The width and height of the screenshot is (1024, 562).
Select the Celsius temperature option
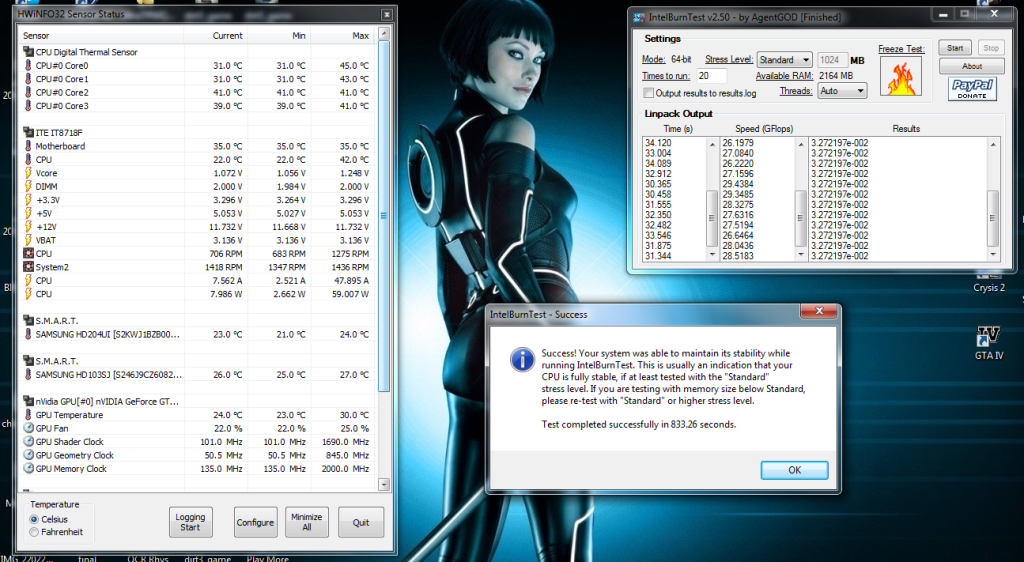click(34, 520)
